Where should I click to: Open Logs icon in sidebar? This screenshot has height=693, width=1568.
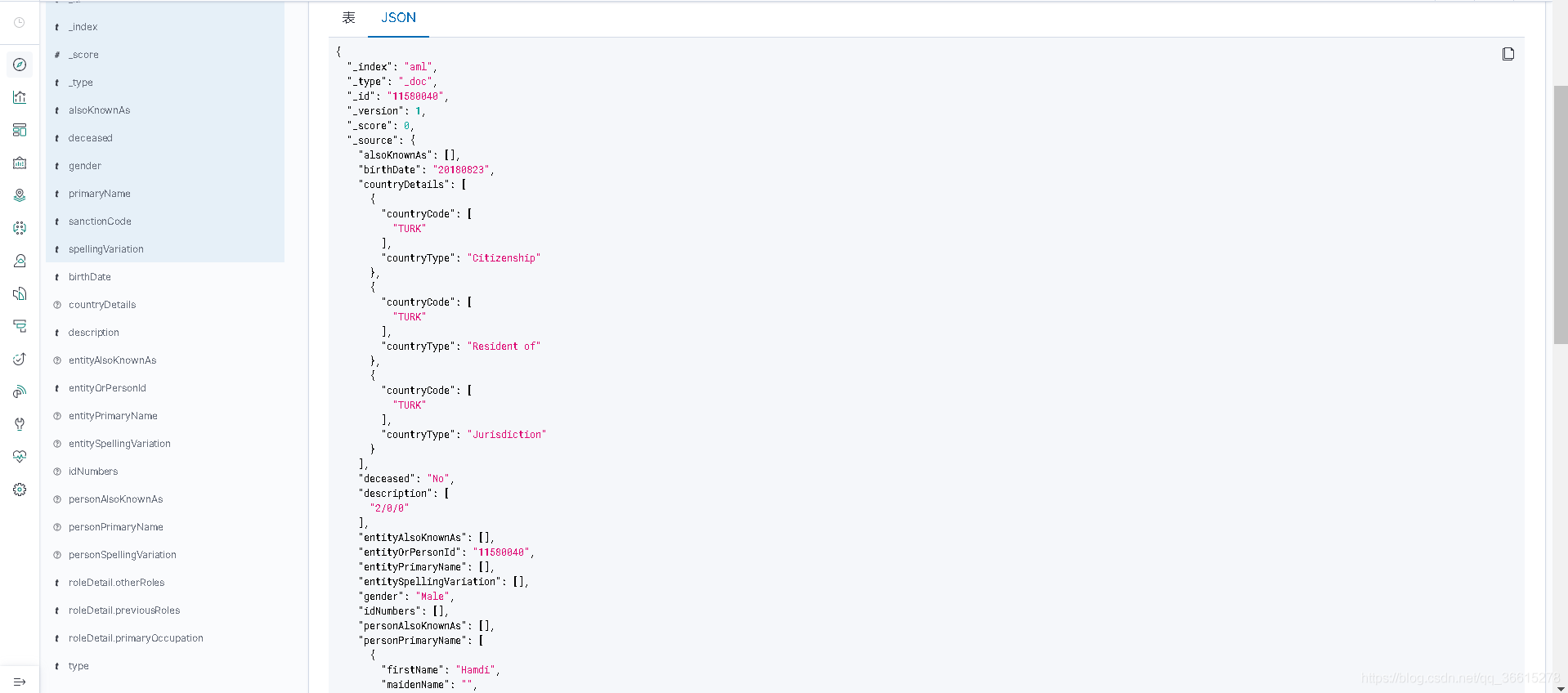point(20,293)
